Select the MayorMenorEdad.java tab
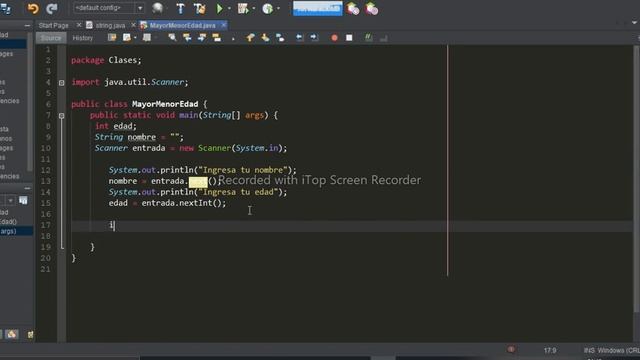Screen dimensions: 640x360 coord(182,25)
